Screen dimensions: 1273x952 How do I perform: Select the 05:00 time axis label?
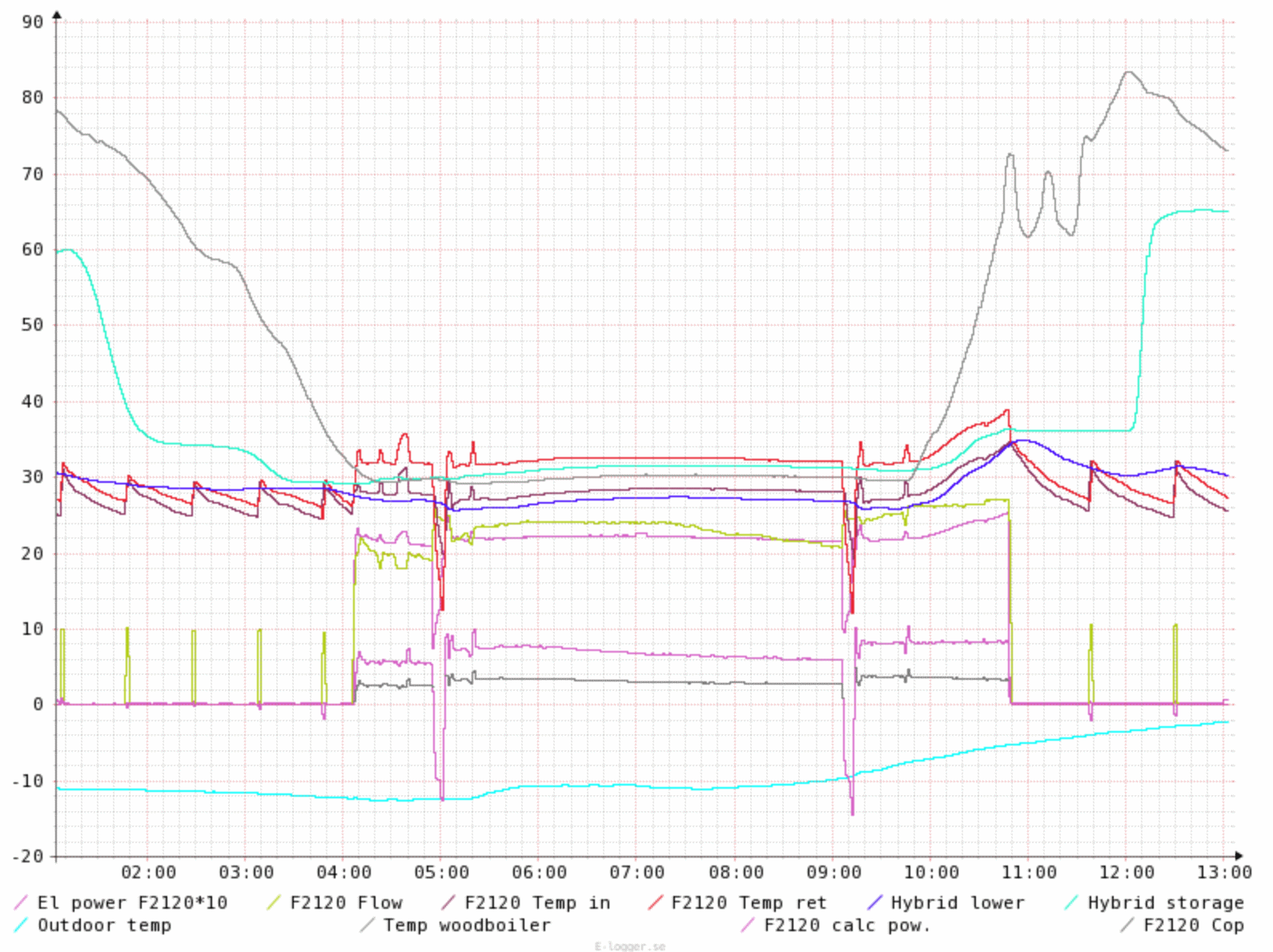[x=441, y=872]
